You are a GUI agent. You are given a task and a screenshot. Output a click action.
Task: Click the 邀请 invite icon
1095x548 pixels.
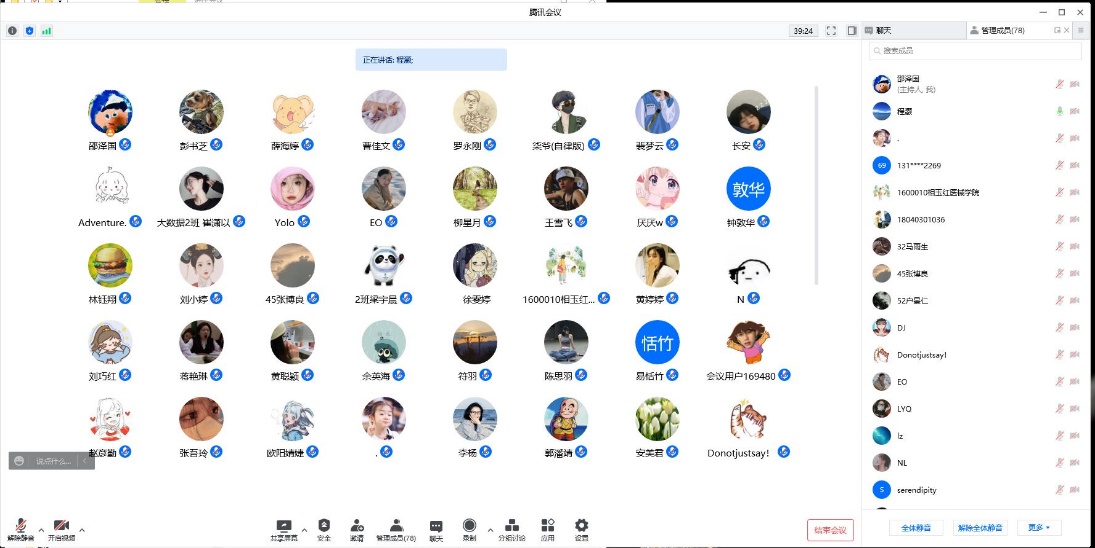pyautogui.click(x=356, y=528)
